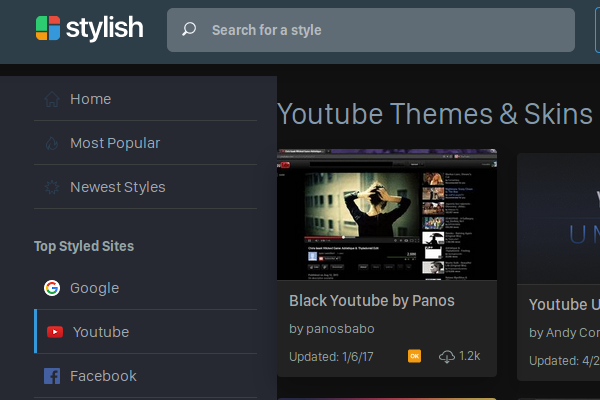Viewport: 600px width, 400px height.
Task: Click the Facebook logo icon
Action: coord(52,376)
